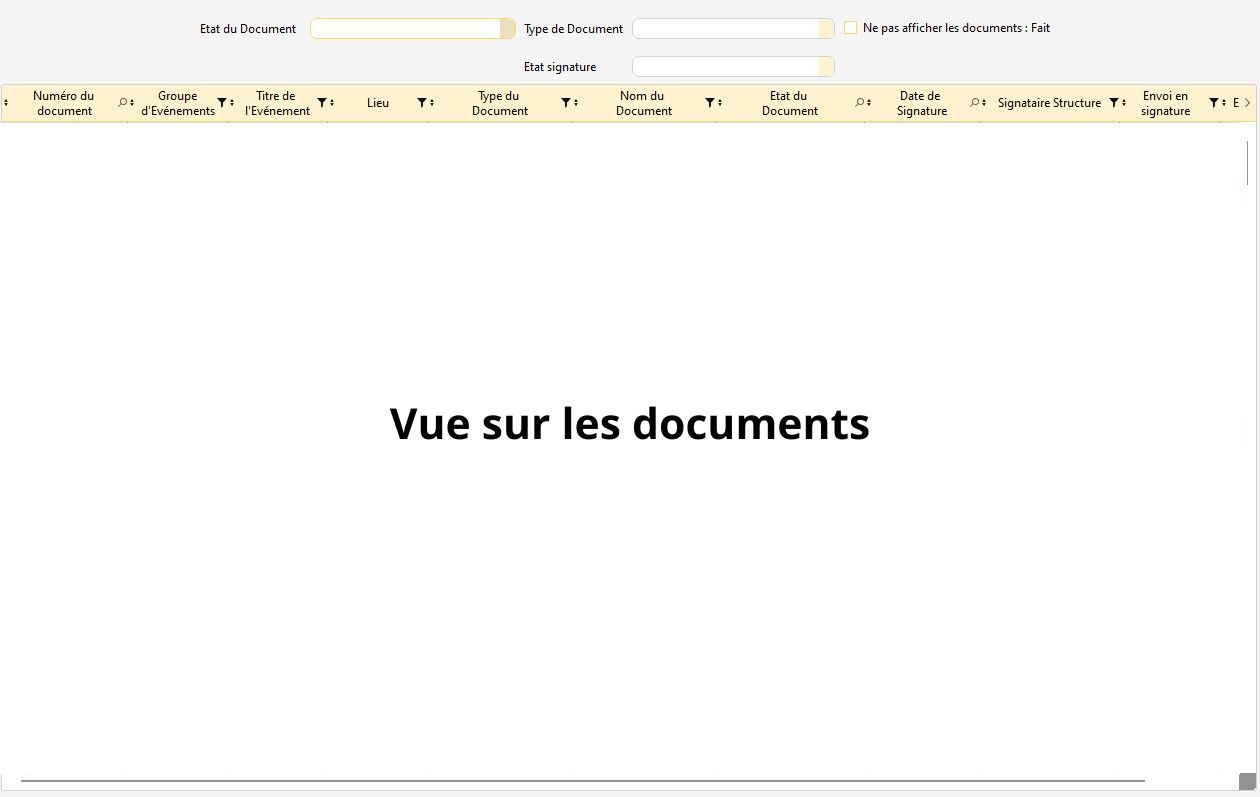Click the magnifier icon in Date de Signature column
The width and height of the screenshot is (1260, 797).
point(974,103)
